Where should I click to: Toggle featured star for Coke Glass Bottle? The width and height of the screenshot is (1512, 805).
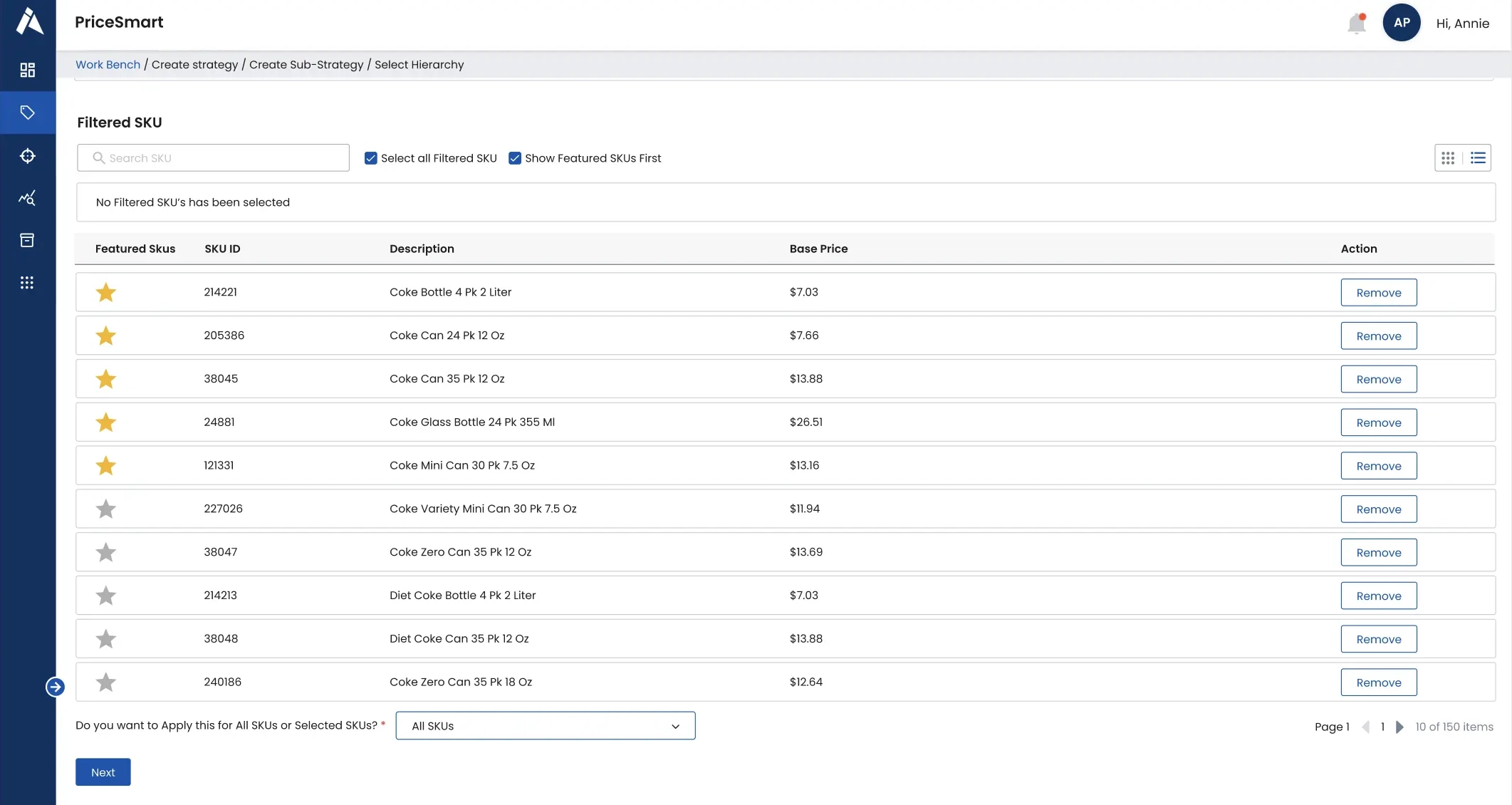pyautogui.click(x=106, y=422)
